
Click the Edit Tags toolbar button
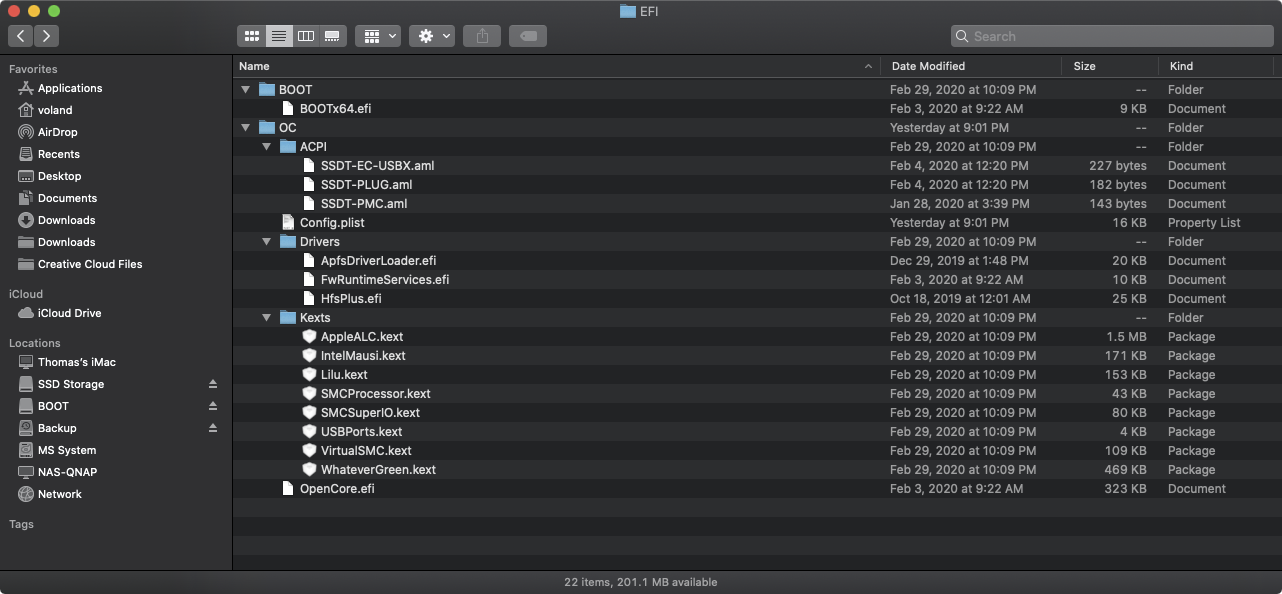528,36
